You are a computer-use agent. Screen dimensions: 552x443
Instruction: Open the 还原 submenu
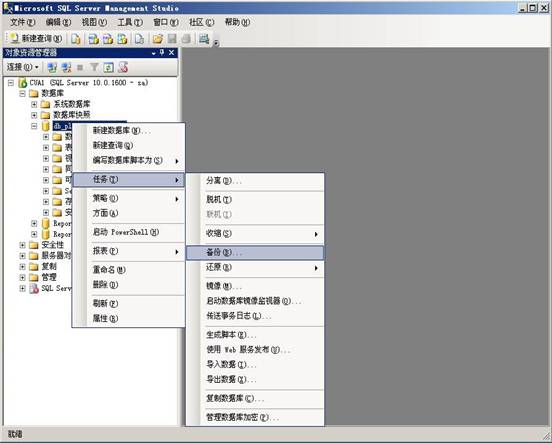pyautogui.click(x=255, y=268)
